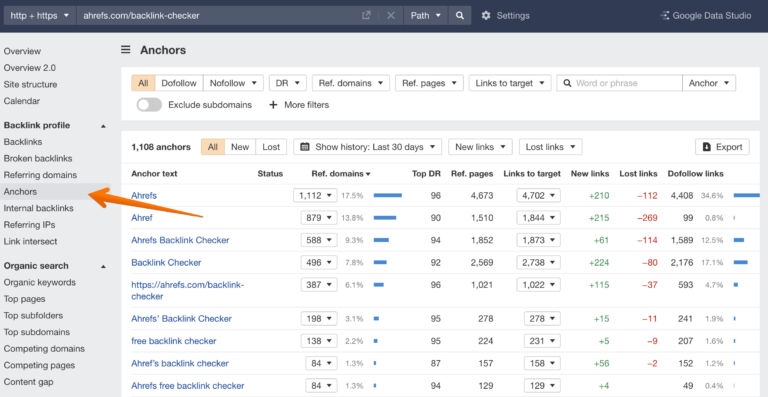Open the free backlink checker anchor link
The height and width of the screenshot is (397, 768).
[173, 341]
